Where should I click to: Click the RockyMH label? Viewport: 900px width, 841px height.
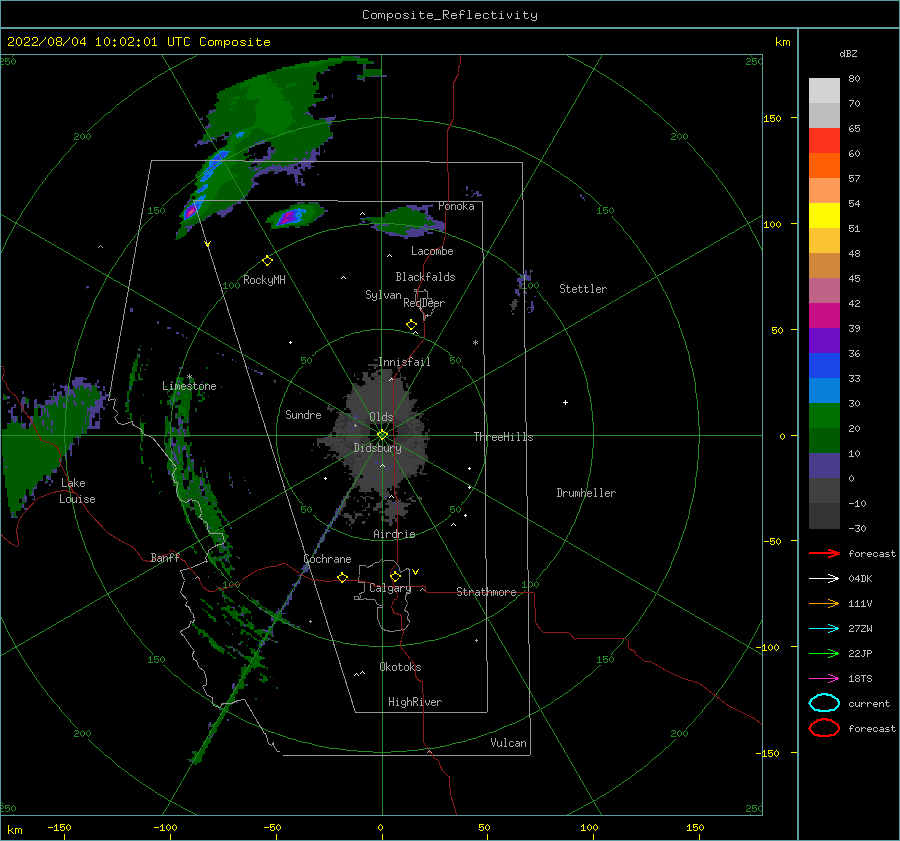coord(264,280)
